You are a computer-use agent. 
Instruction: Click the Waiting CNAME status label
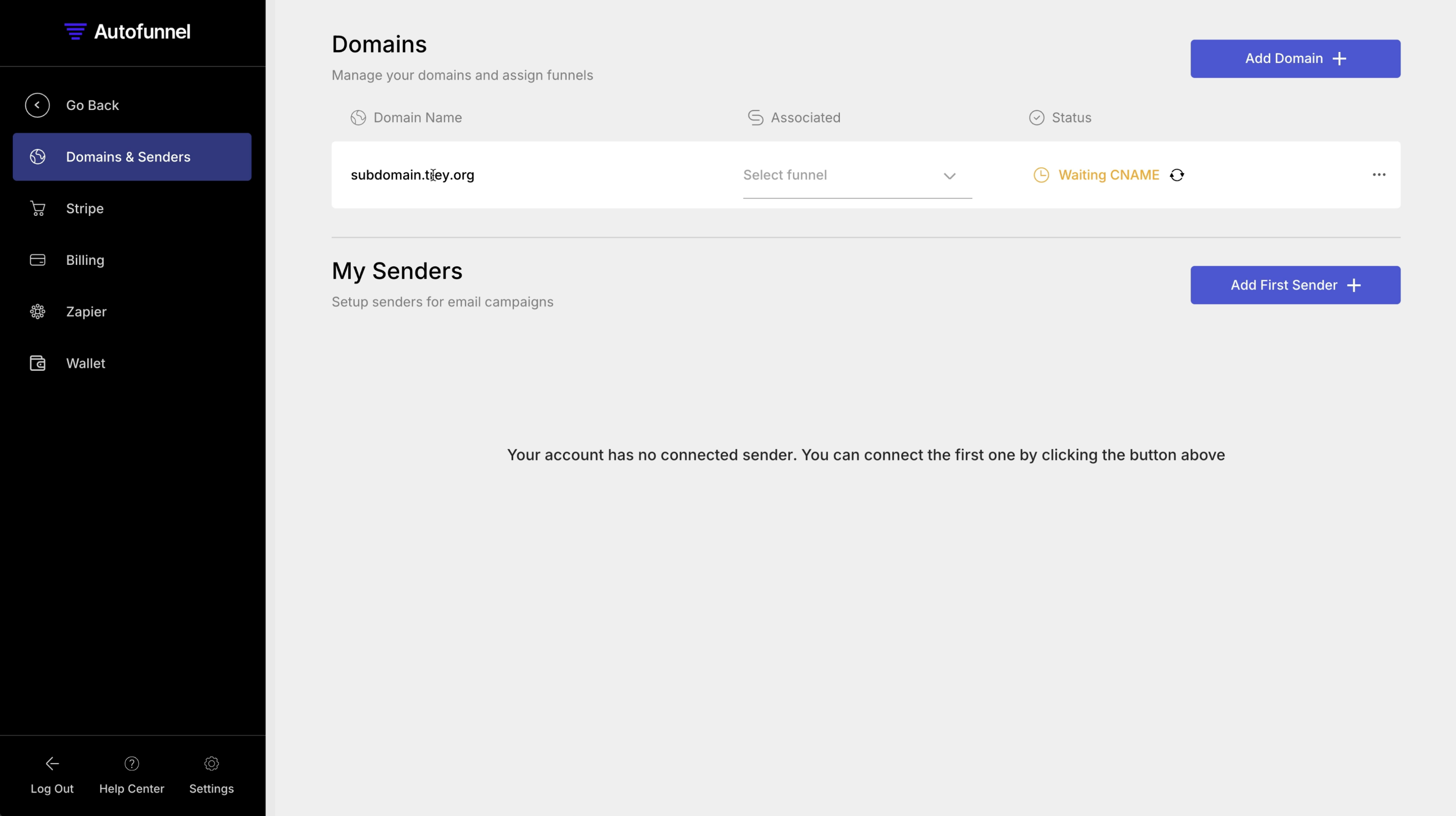coord(1108,175)
